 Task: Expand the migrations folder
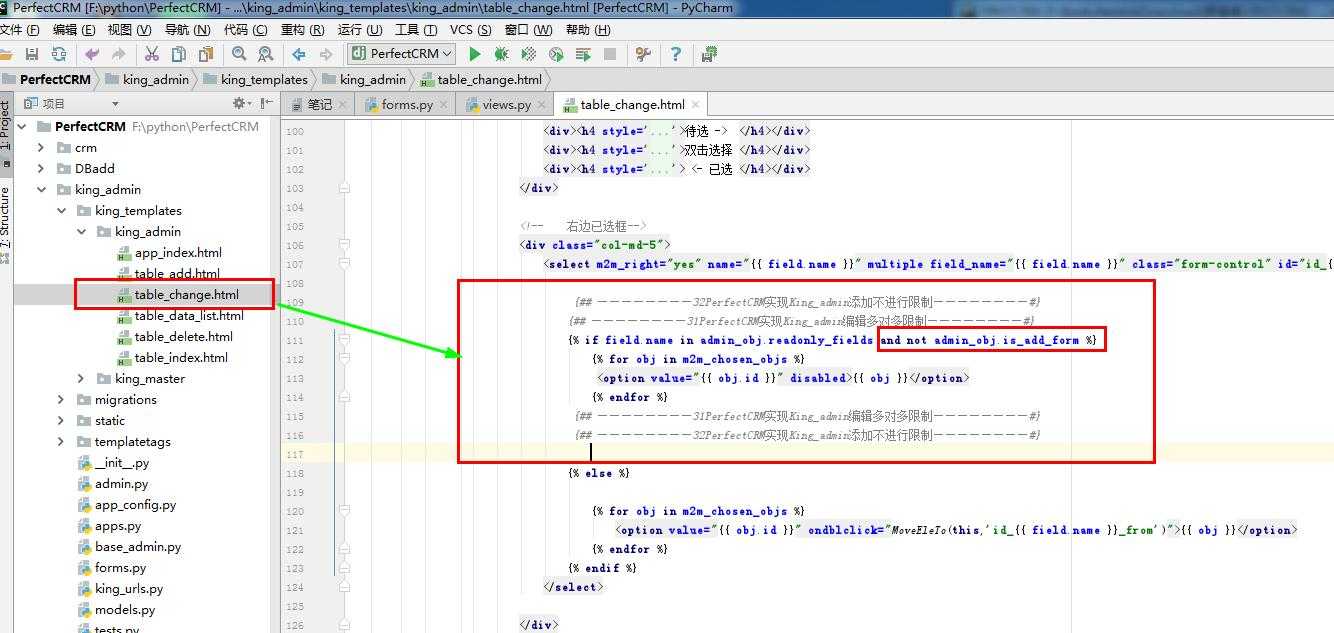[61, 400]
